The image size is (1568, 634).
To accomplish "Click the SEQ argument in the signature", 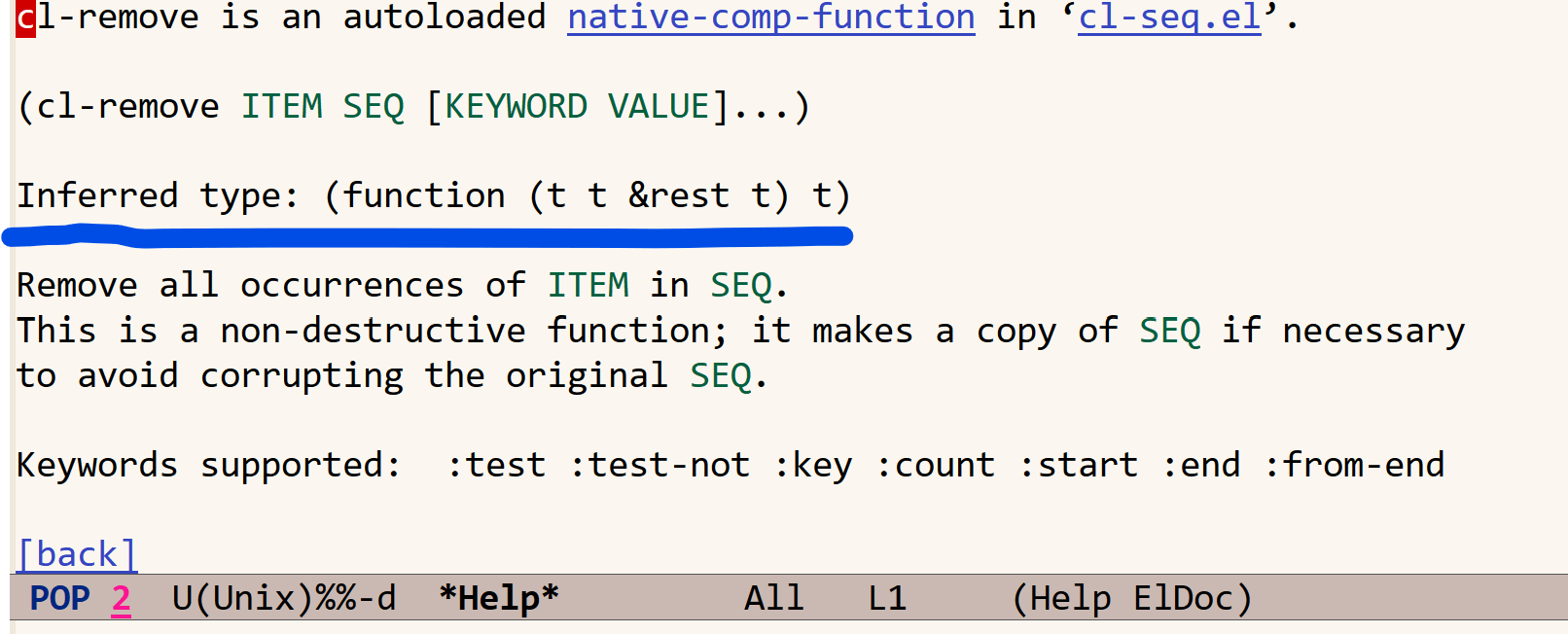I will point(374,106).
